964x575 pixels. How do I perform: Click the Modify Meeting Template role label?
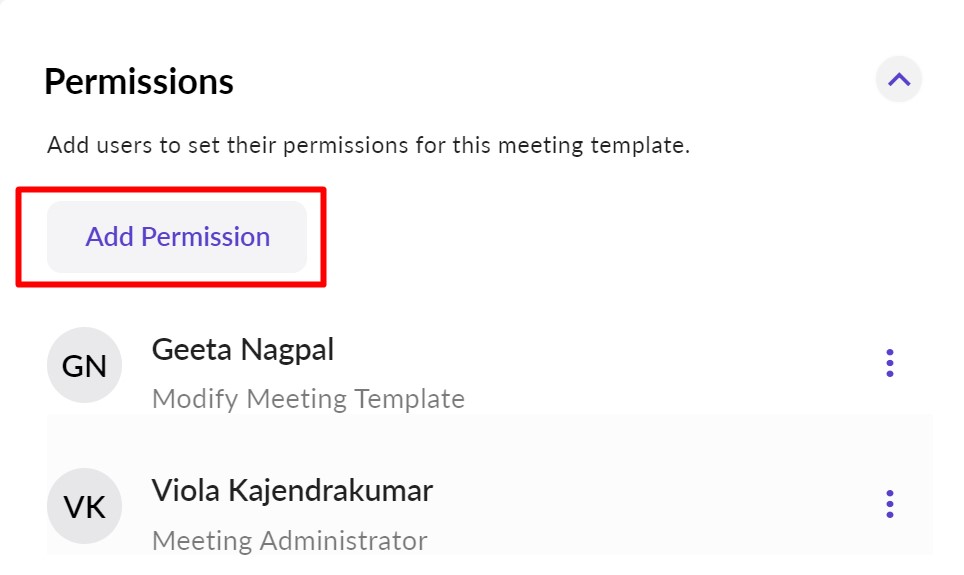tap(308, 399)
